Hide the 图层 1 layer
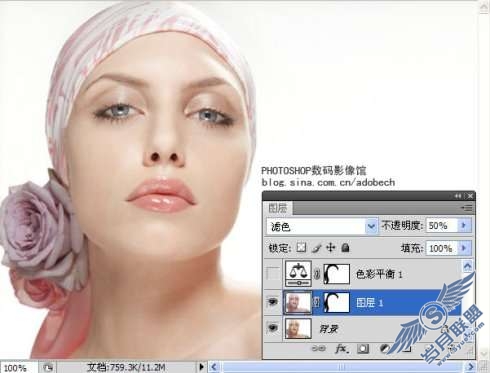This screenshot has height=373, width=490. (273, 302)
